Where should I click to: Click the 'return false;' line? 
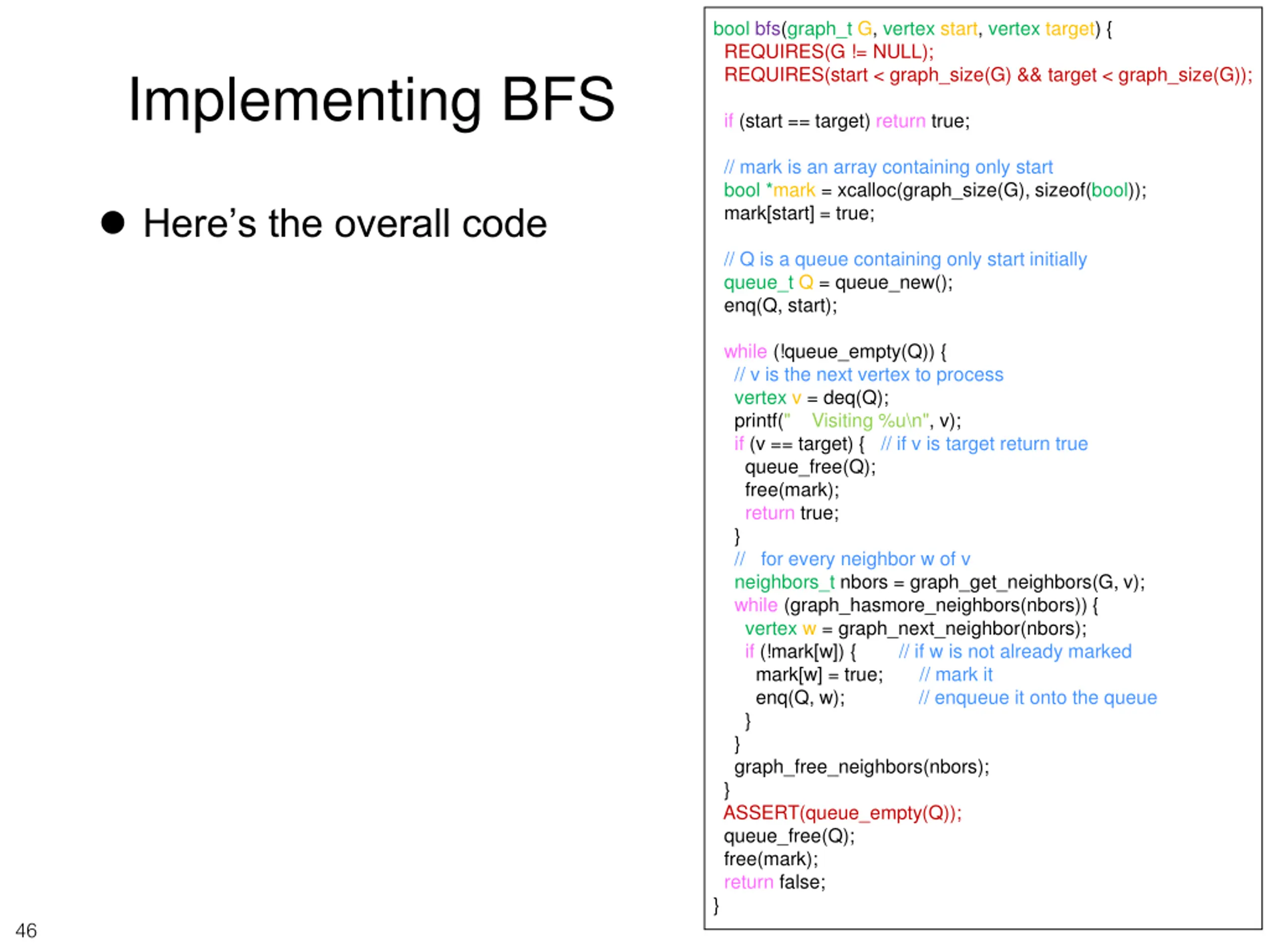pos(774,882)
